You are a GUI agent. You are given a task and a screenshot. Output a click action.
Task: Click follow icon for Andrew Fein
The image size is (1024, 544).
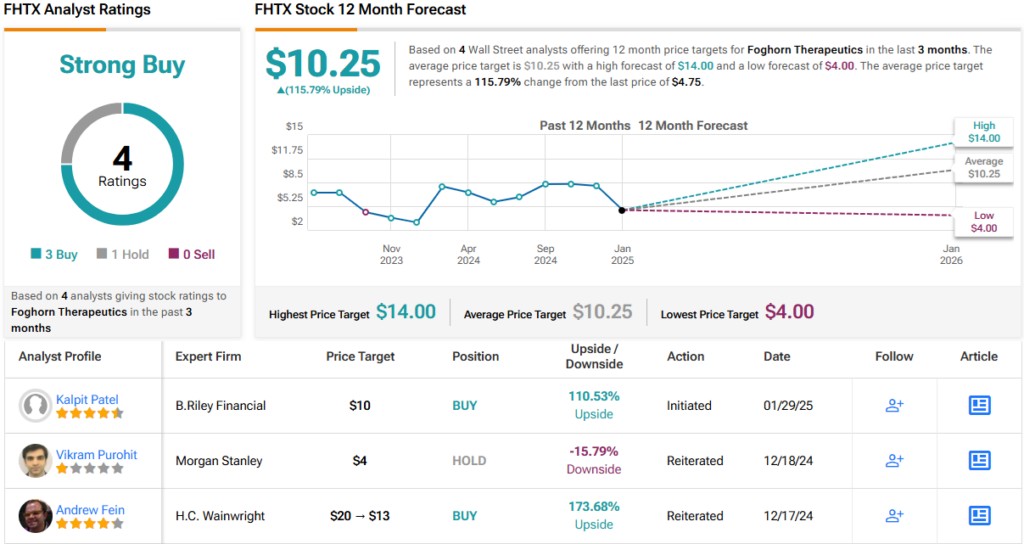(894, 515)
